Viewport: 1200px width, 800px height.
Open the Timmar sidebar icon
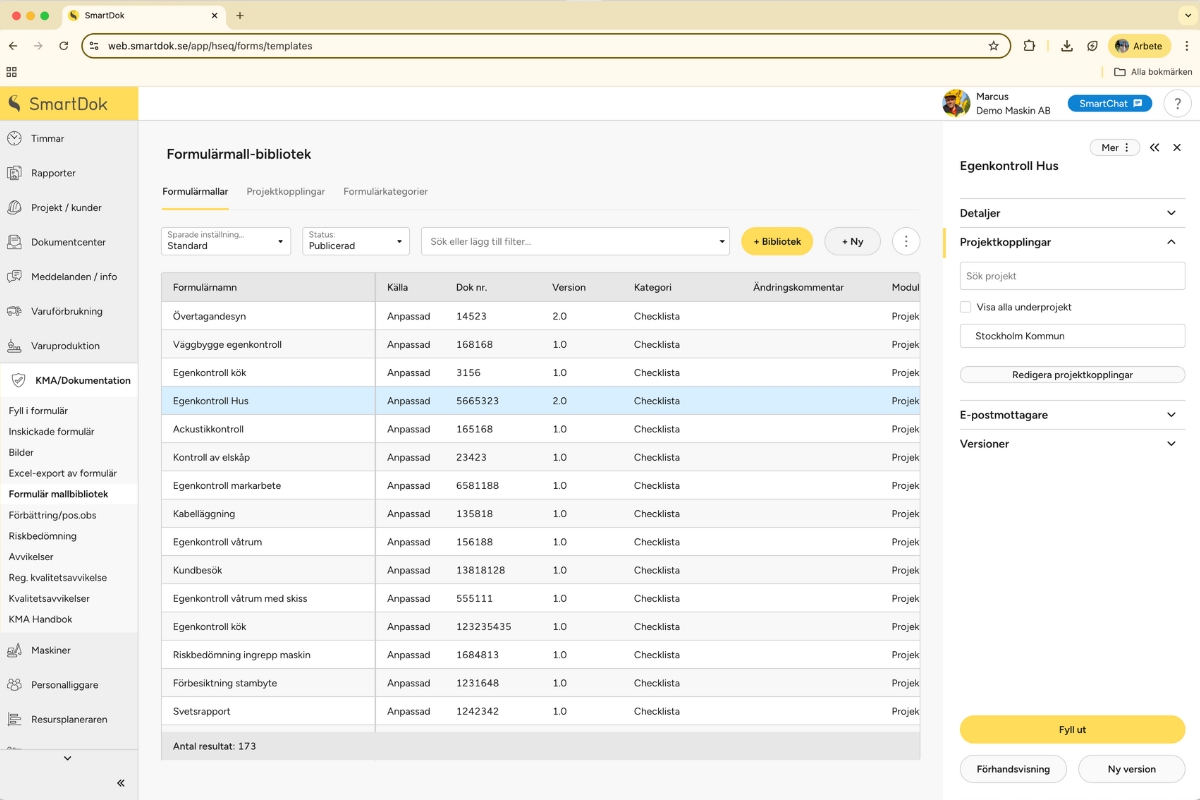click(x=14, y=139)
